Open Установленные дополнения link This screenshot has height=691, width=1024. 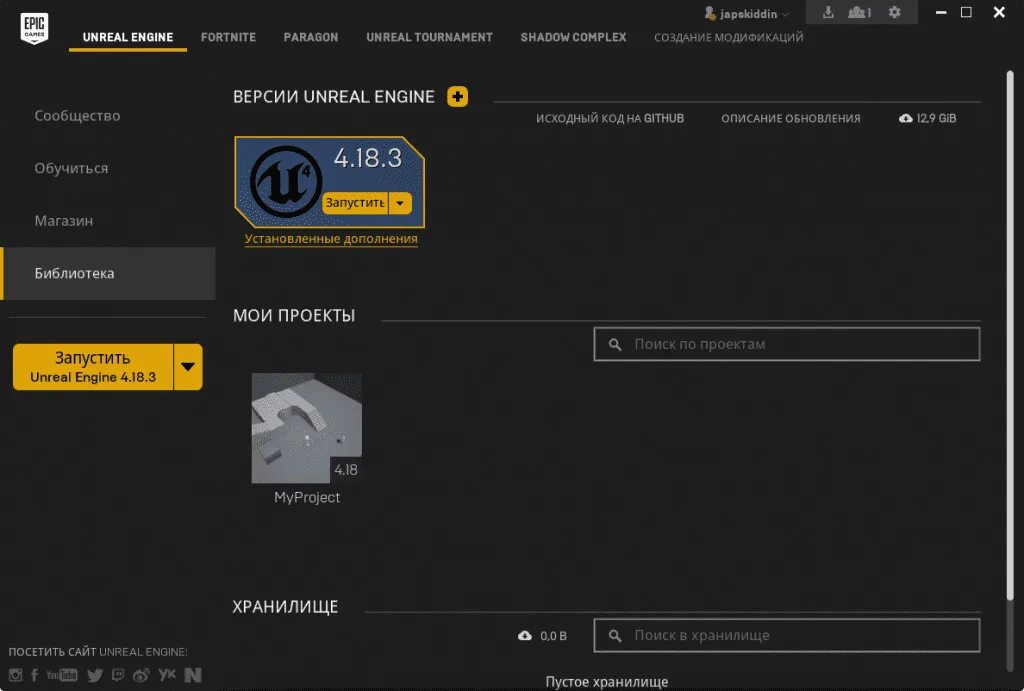(x=331, y=239)
